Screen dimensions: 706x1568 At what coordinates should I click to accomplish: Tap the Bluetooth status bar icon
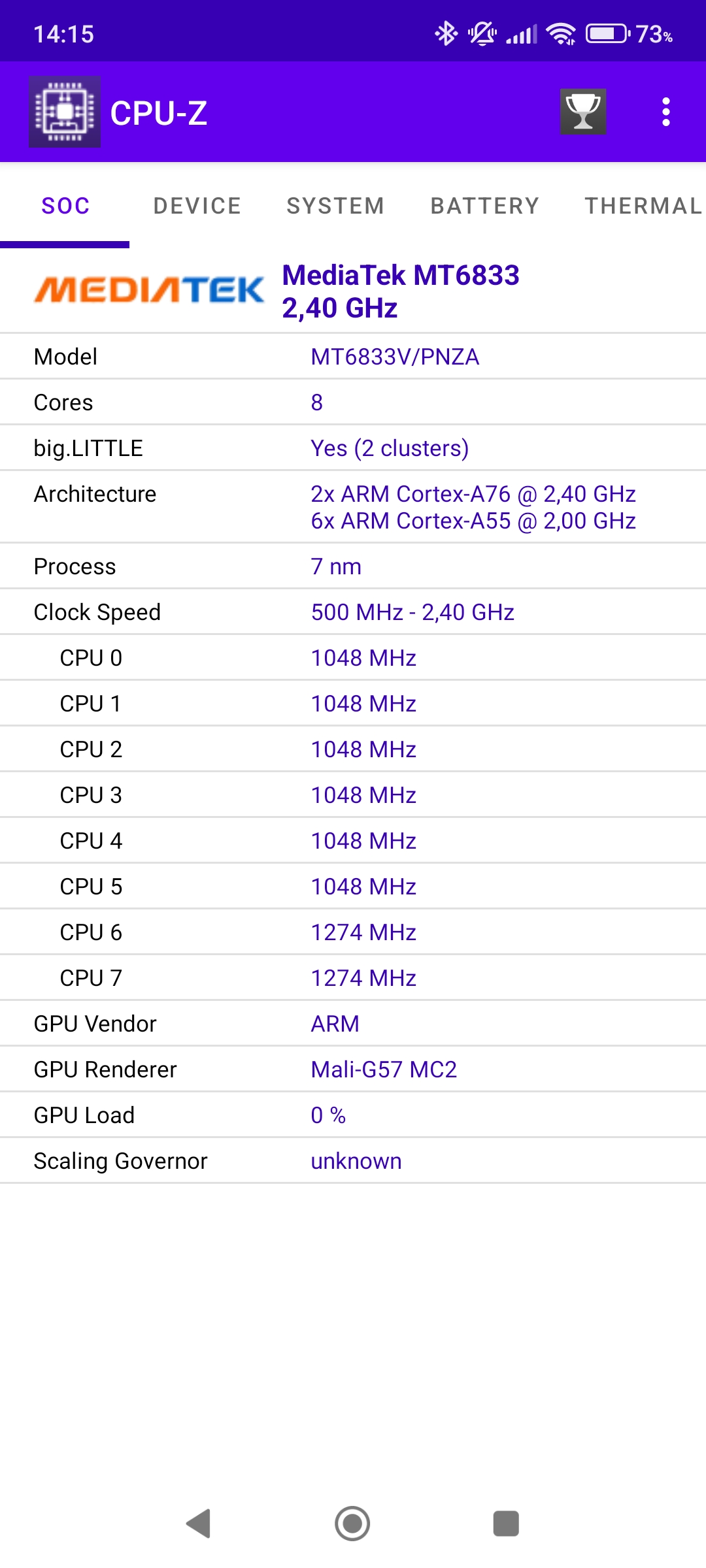[446, 33]
